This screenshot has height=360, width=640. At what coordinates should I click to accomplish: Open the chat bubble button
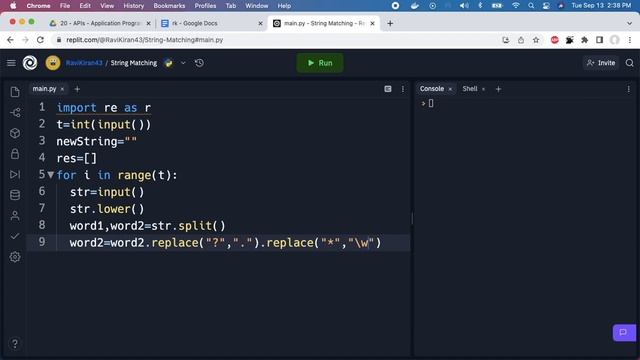point(624,332)
